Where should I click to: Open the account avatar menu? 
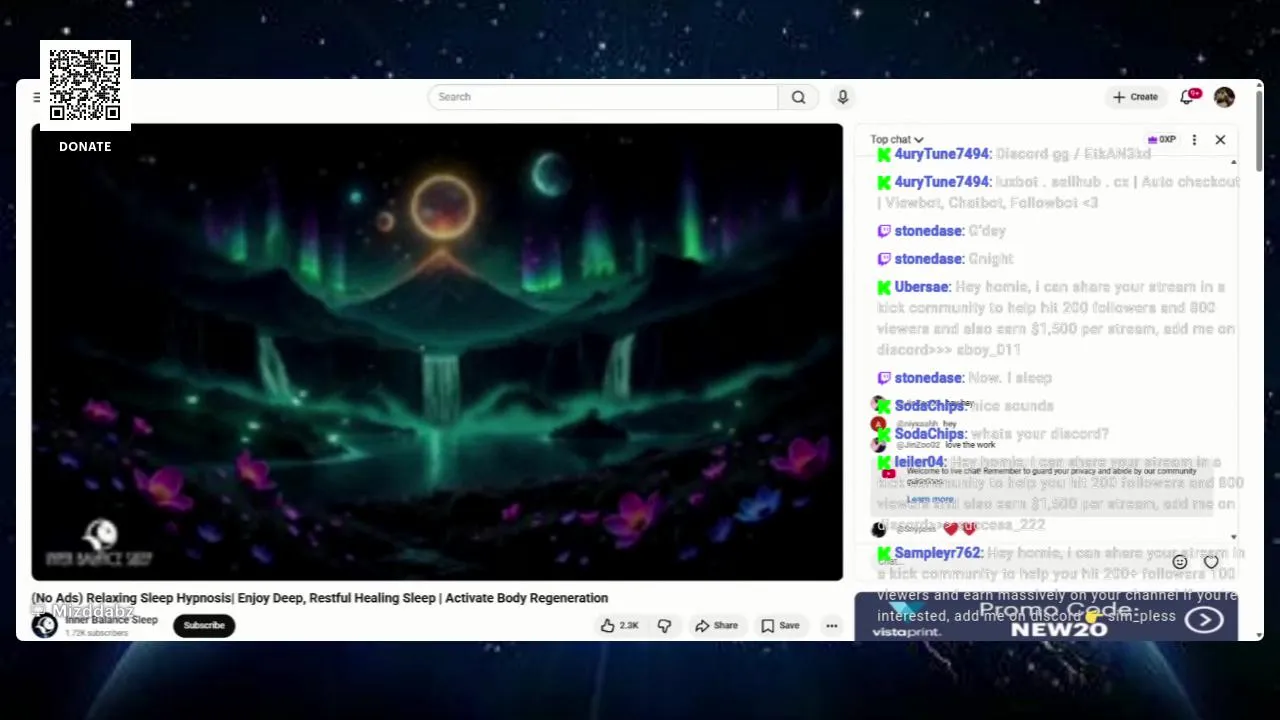1224,97
